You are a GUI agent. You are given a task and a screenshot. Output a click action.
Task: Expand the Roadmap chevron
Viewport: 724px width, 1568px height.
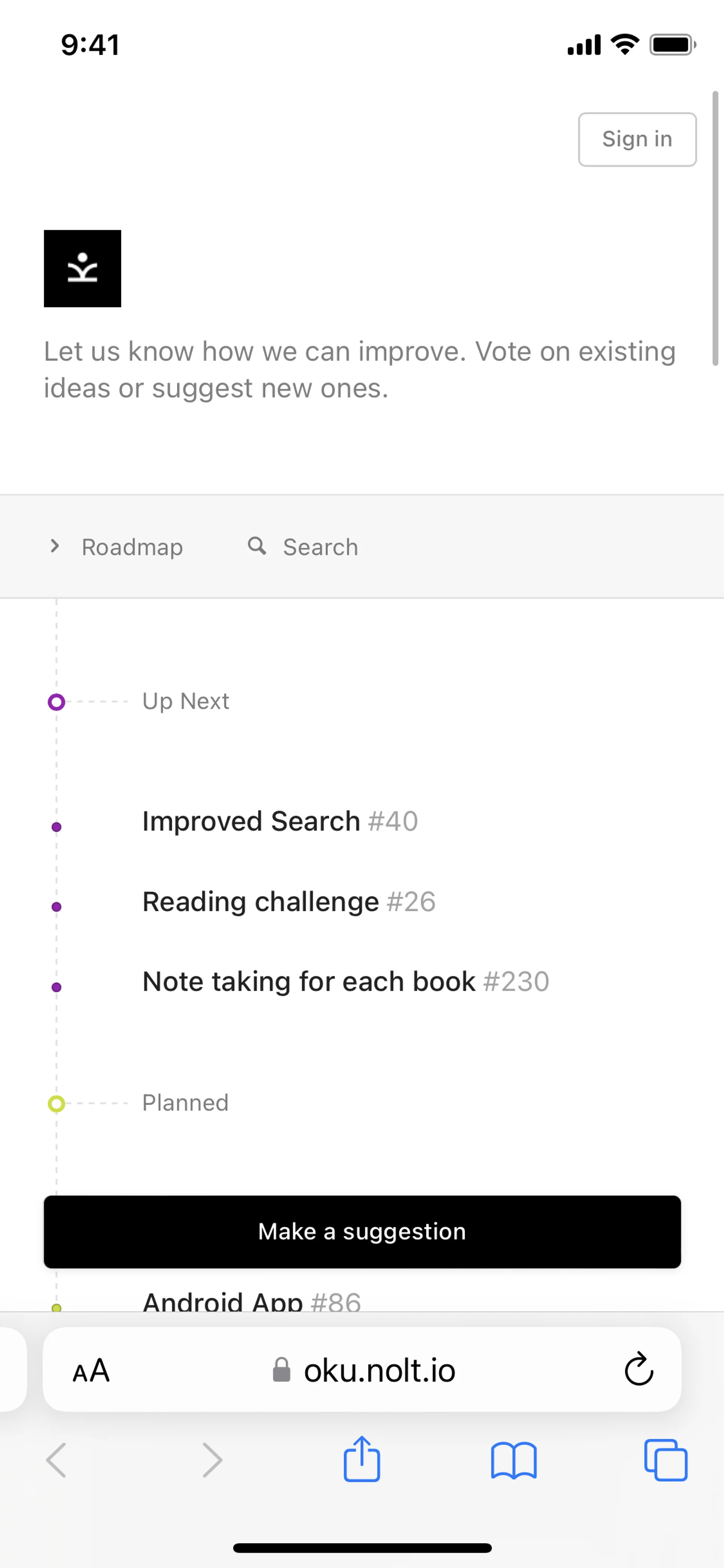pos(55,546)
